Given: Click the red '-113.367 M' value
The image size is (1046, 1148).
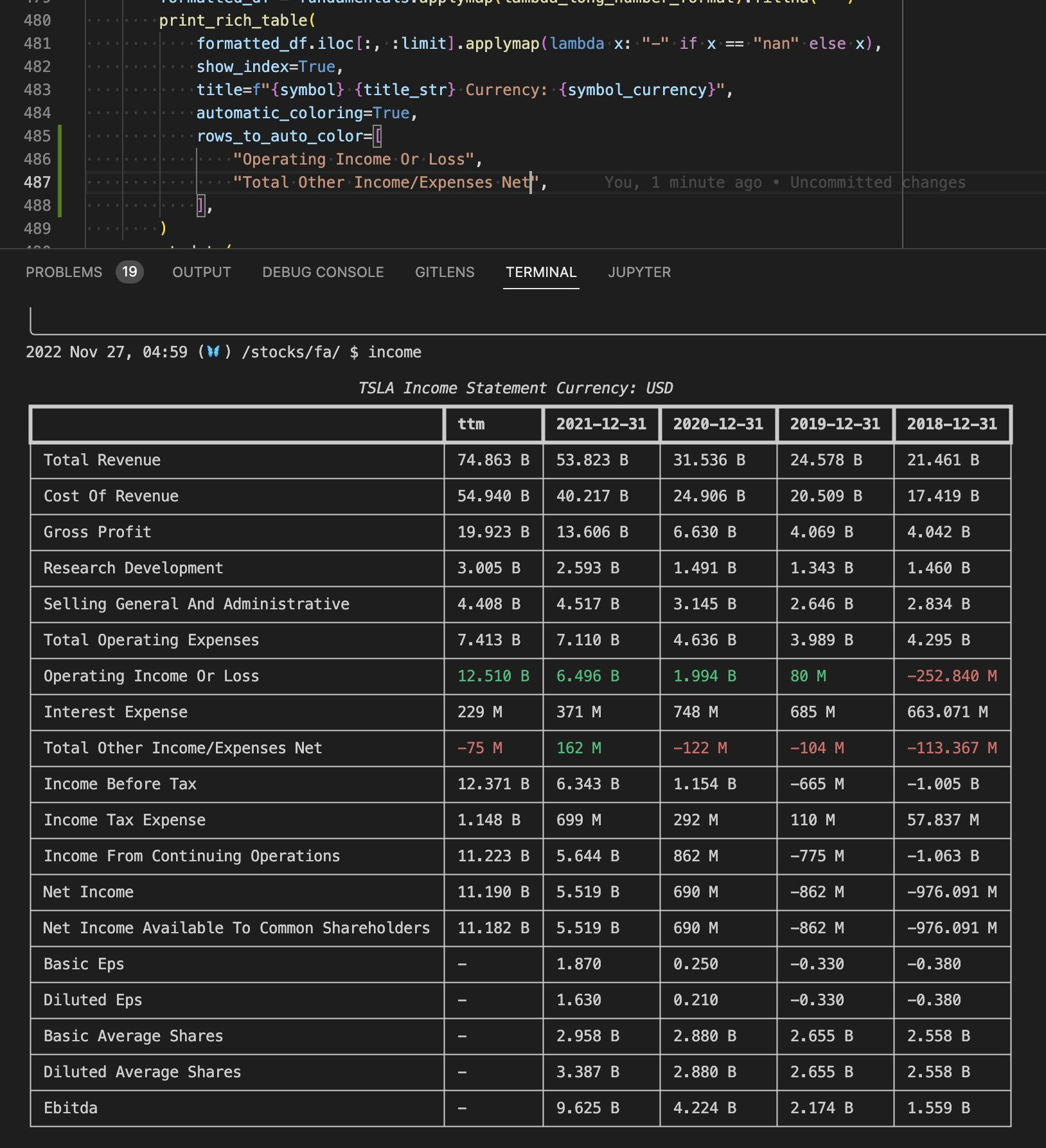Looking at the screenshot, I should (x=952, y=748).
